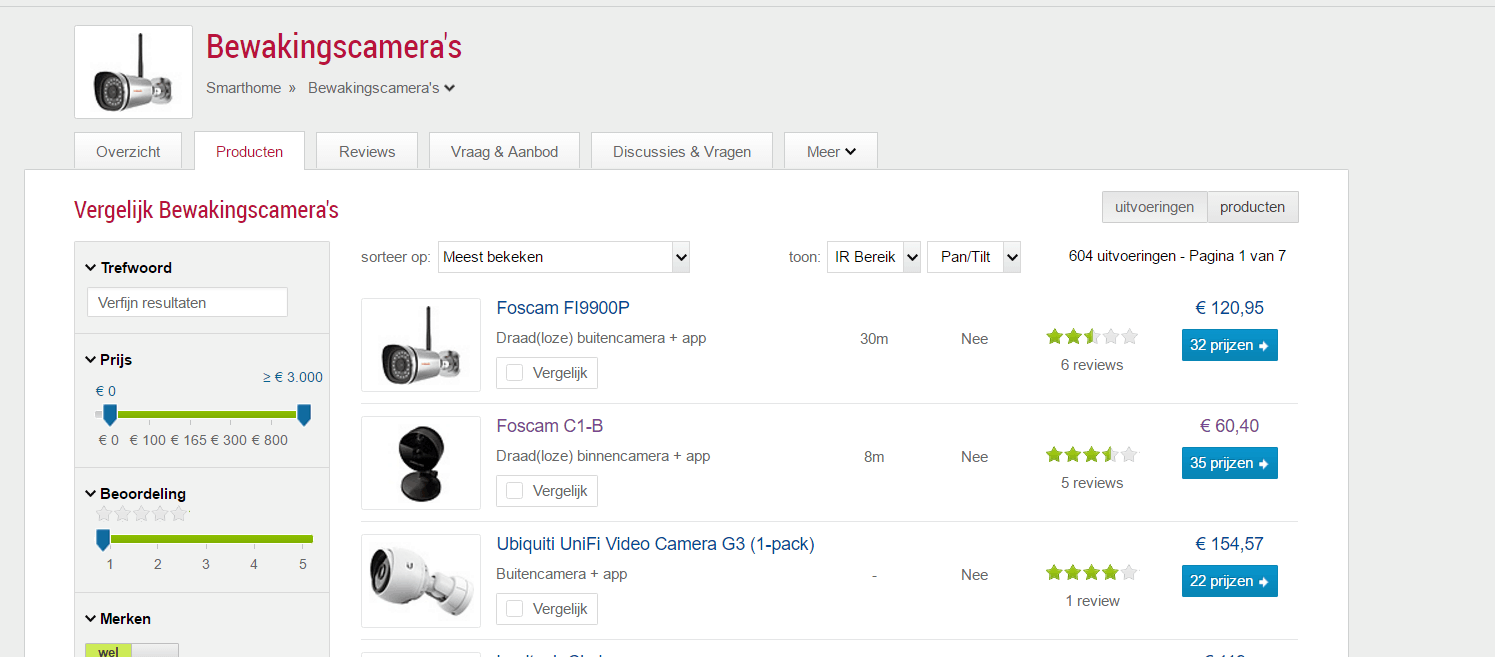The image size is (1495, 657).
Task: Click the star rating of Foscam C1-B
Action: tap(1092, 455)
